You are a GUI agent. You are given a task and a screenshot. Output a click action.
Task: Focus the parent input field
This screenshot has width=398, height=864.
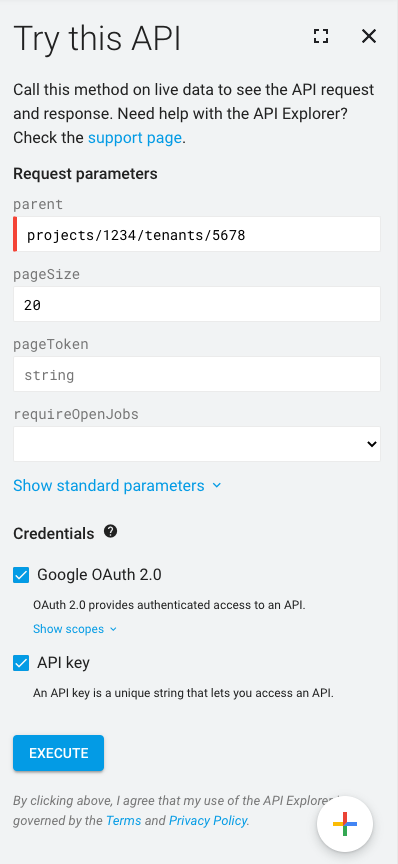tap(197, 234)
